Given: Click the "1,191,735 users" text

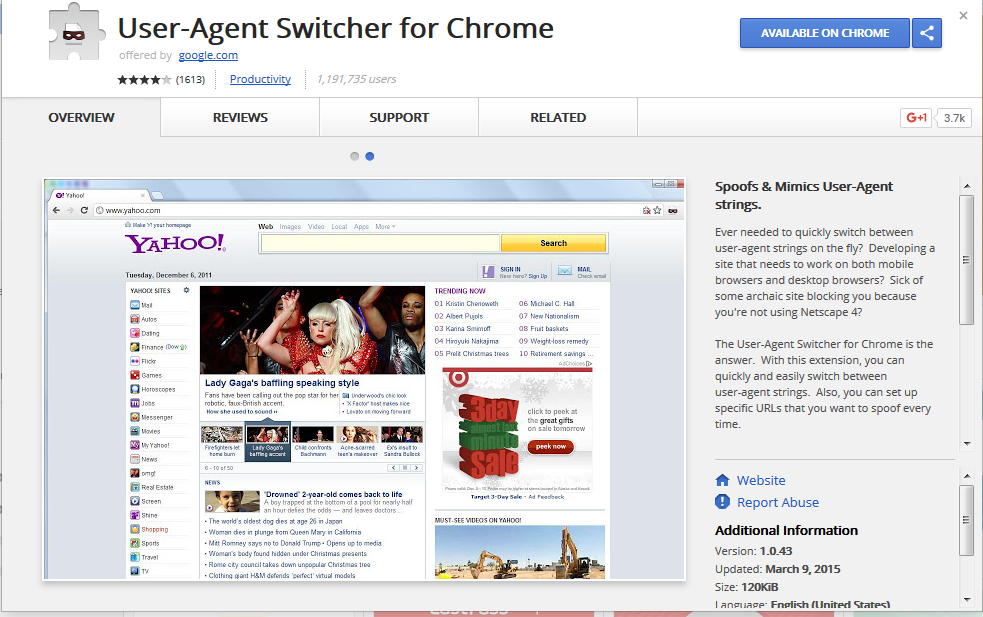Looking at the screenshot, I should tap(357, 79).
